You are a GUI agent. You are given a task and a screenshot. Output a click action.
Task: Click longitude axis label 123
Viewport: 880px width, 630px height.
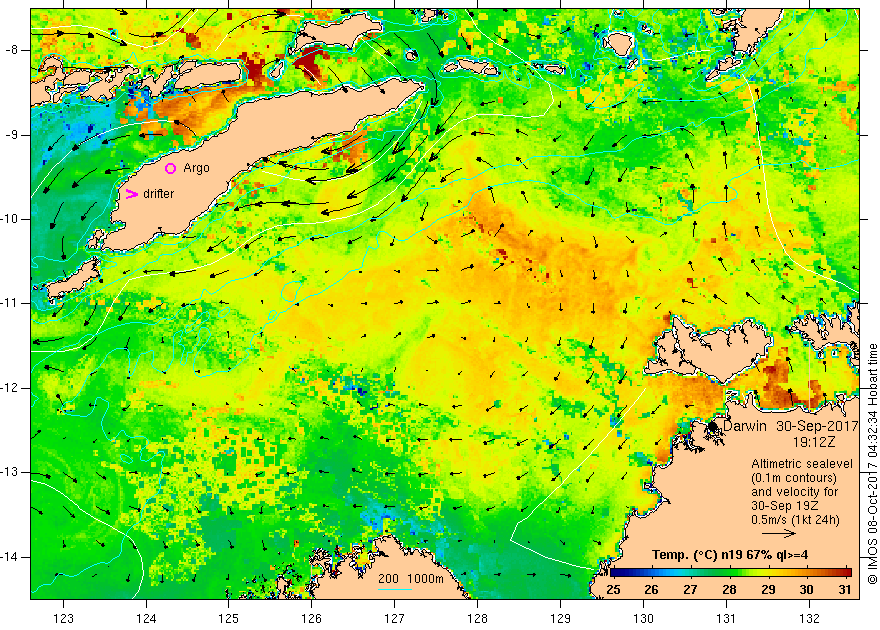(63, 618)
